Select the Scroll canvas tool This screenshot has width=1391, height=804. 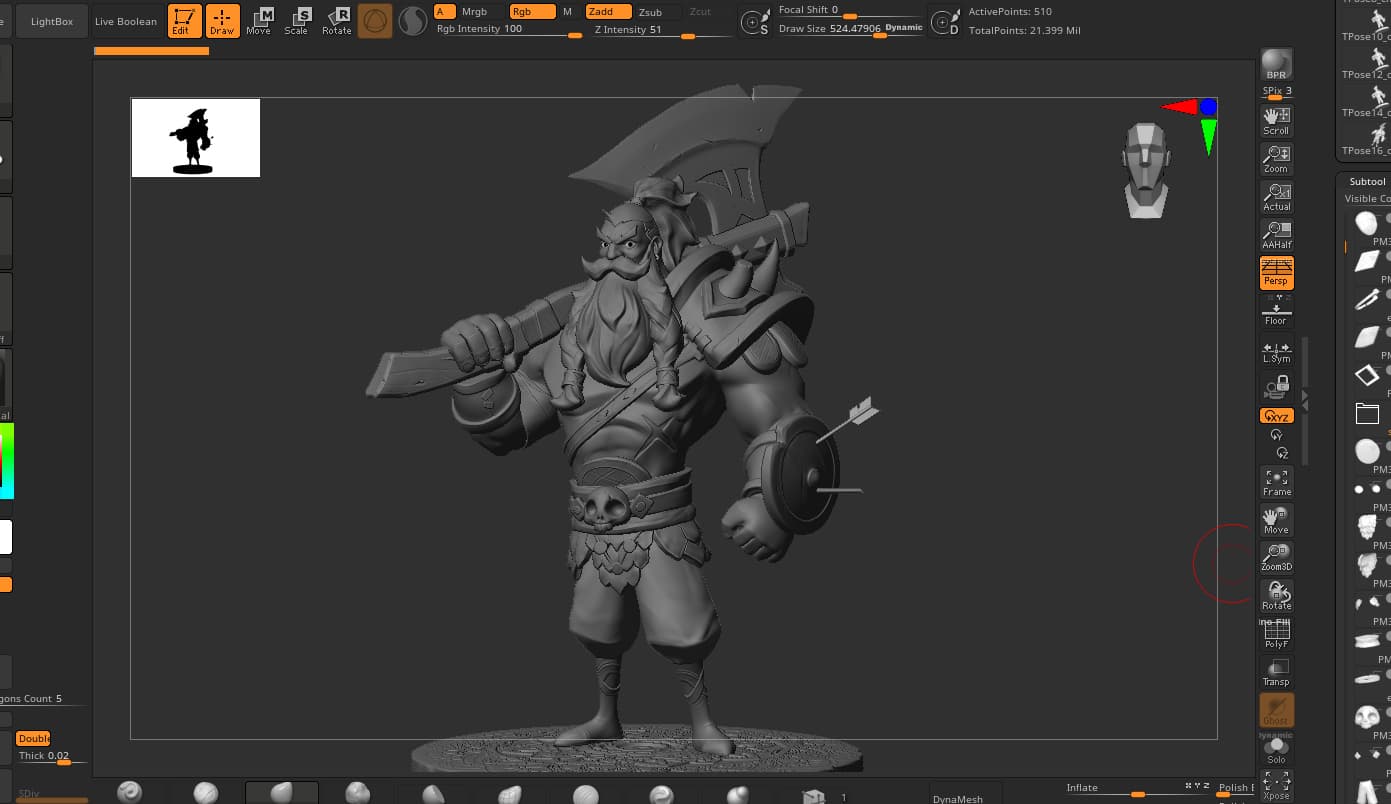point(1277,120)
